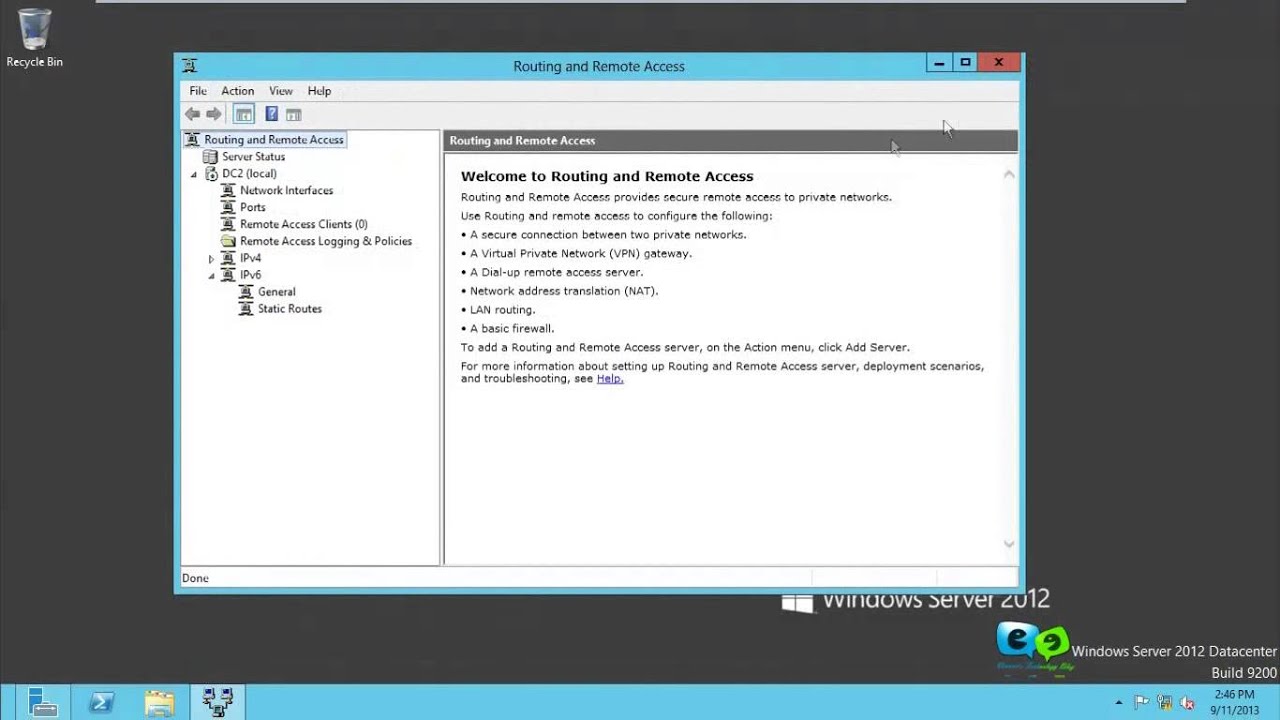This screenshot has width=1280, height=720.
Task: Open Server Manager from the taskbar
Action: pos(42,702)
